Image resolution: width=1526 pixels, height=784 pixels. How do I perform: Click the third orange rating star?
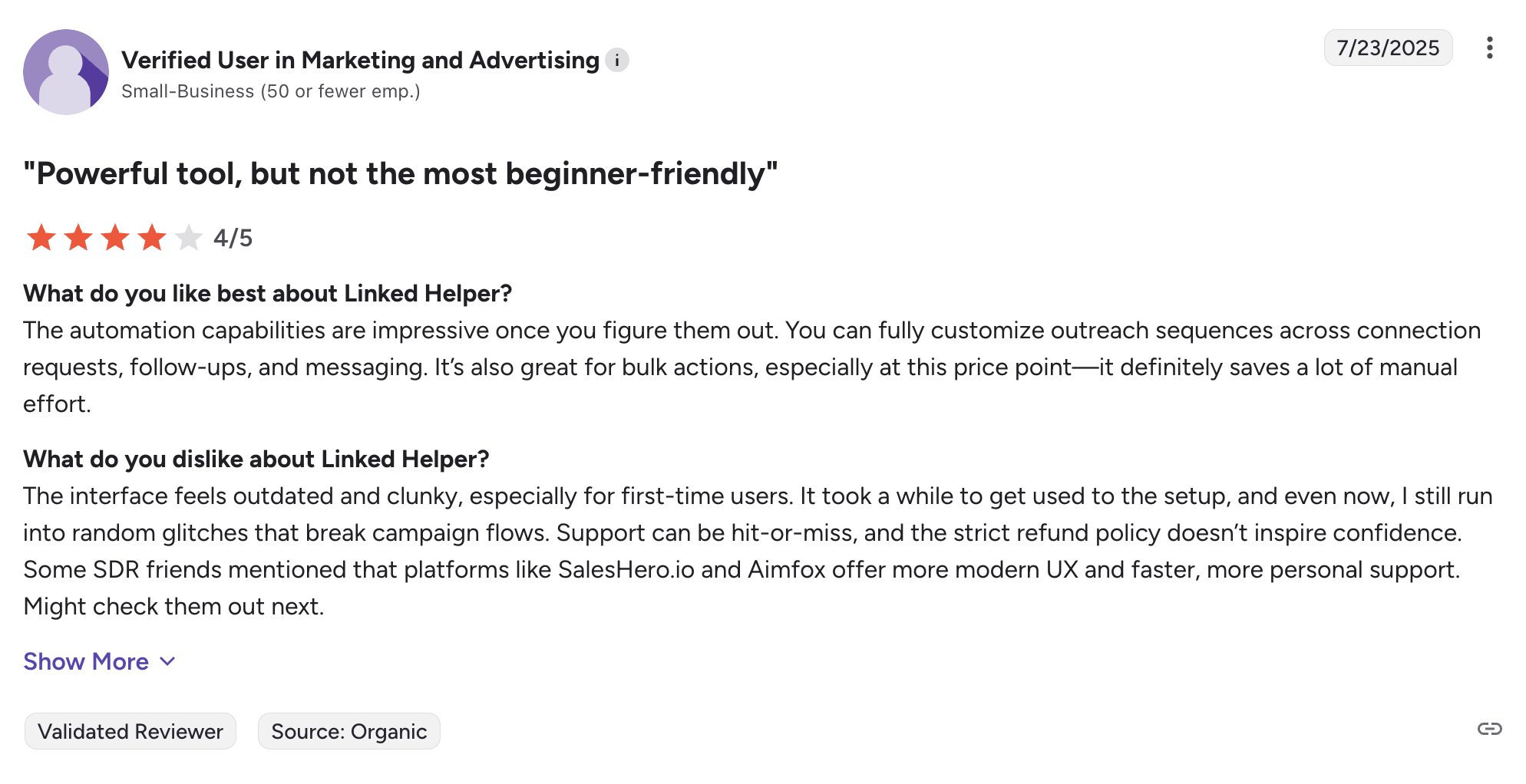115,238
